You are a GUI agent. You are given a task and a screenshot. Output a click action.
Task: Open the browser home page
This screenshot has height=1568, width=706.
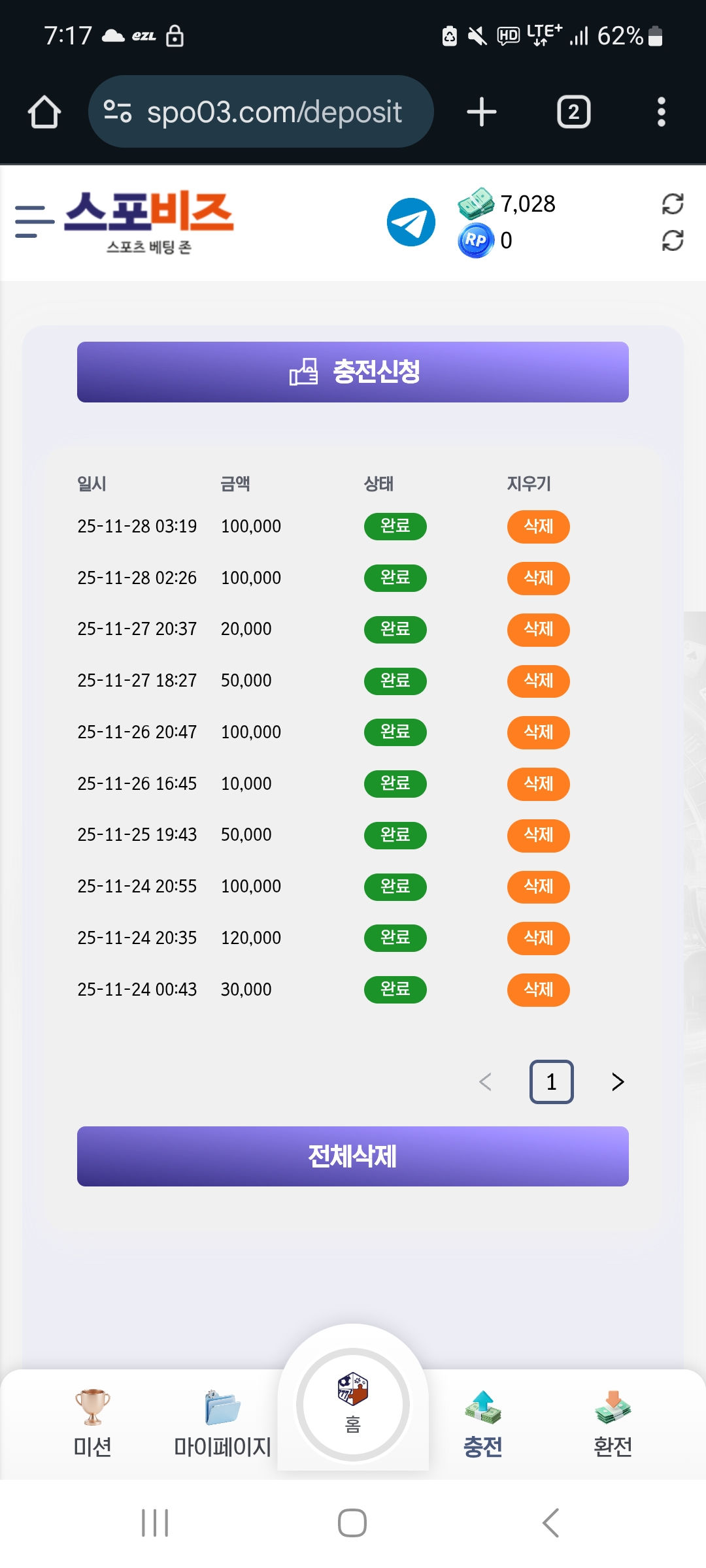tap(44, 112)
